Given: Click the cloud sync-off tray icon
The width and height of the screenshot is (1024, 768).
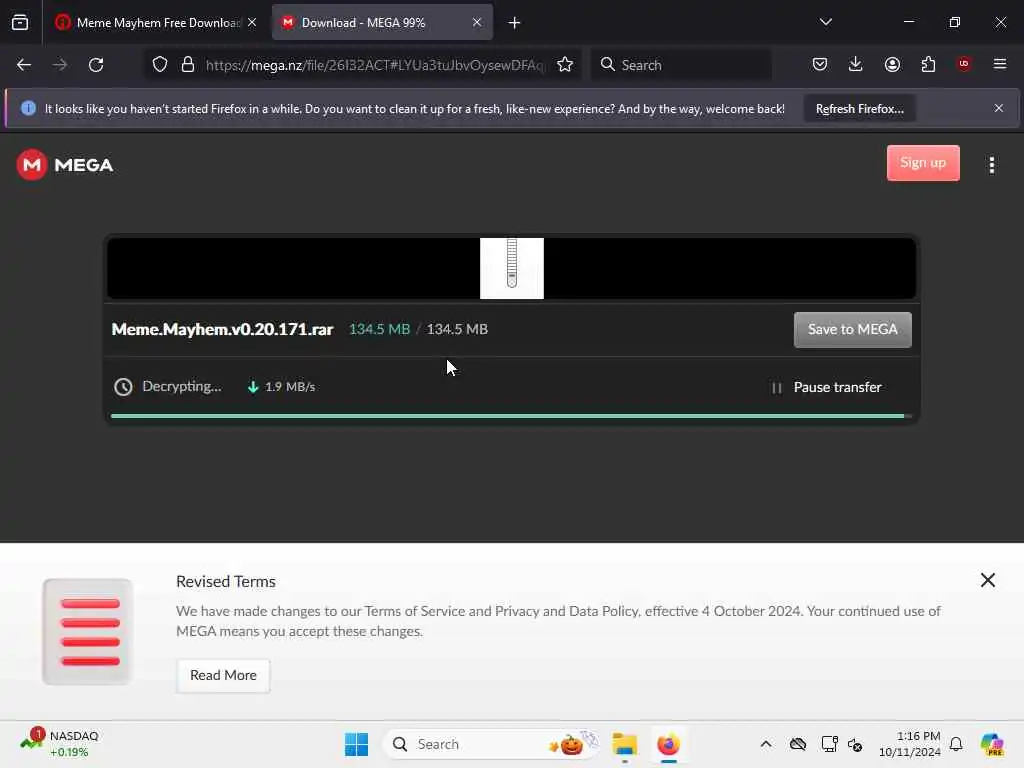Looking at the screenshot, I should tap(797, 744).
